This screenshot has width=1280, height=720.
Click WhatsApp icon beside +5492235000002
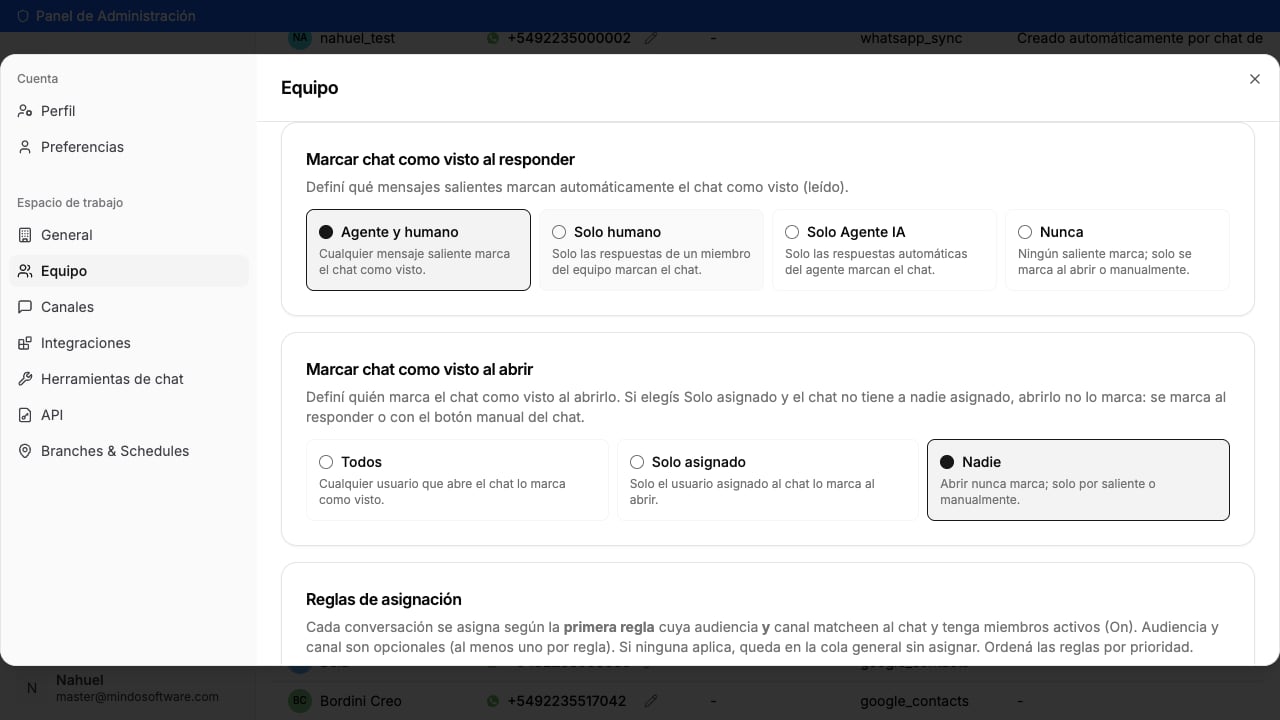pyautogui.click(x=493, y=38)
